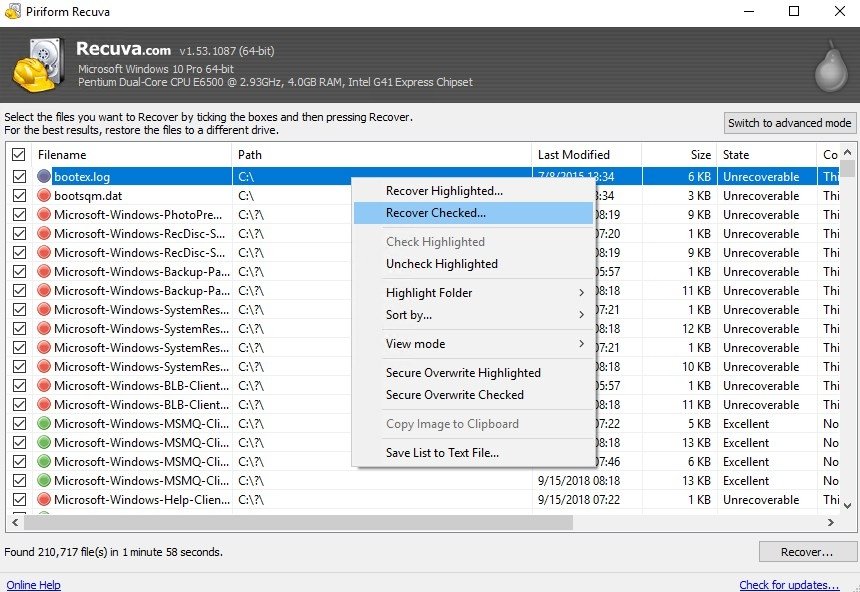Click the status circle icon beside bootex.log
Image resolution: width=860 pixels, height=592 pixels.
tap(44, 176)
